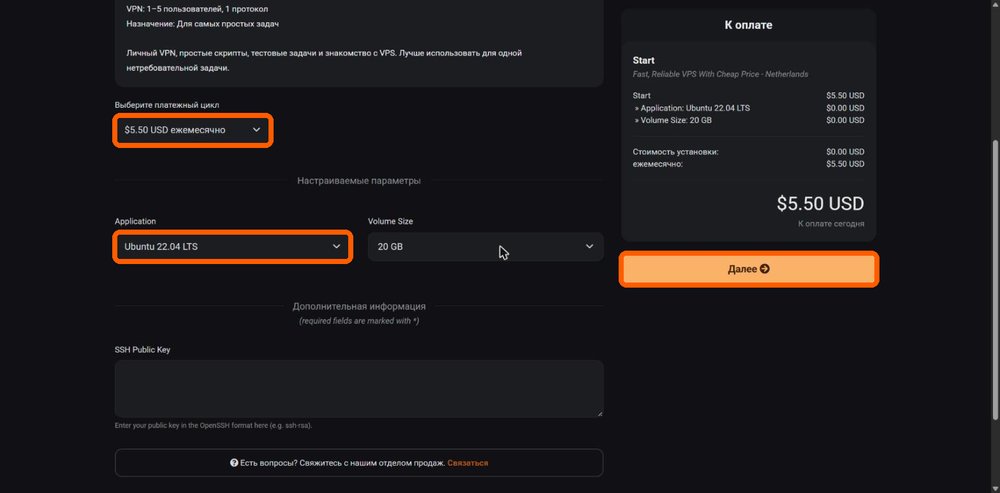Screen dimensions: 1000x493
Task: Click 'Fast, Reliable VPS With Cheap Price - Netherlands' subtitle
Action: coord(720,74)
